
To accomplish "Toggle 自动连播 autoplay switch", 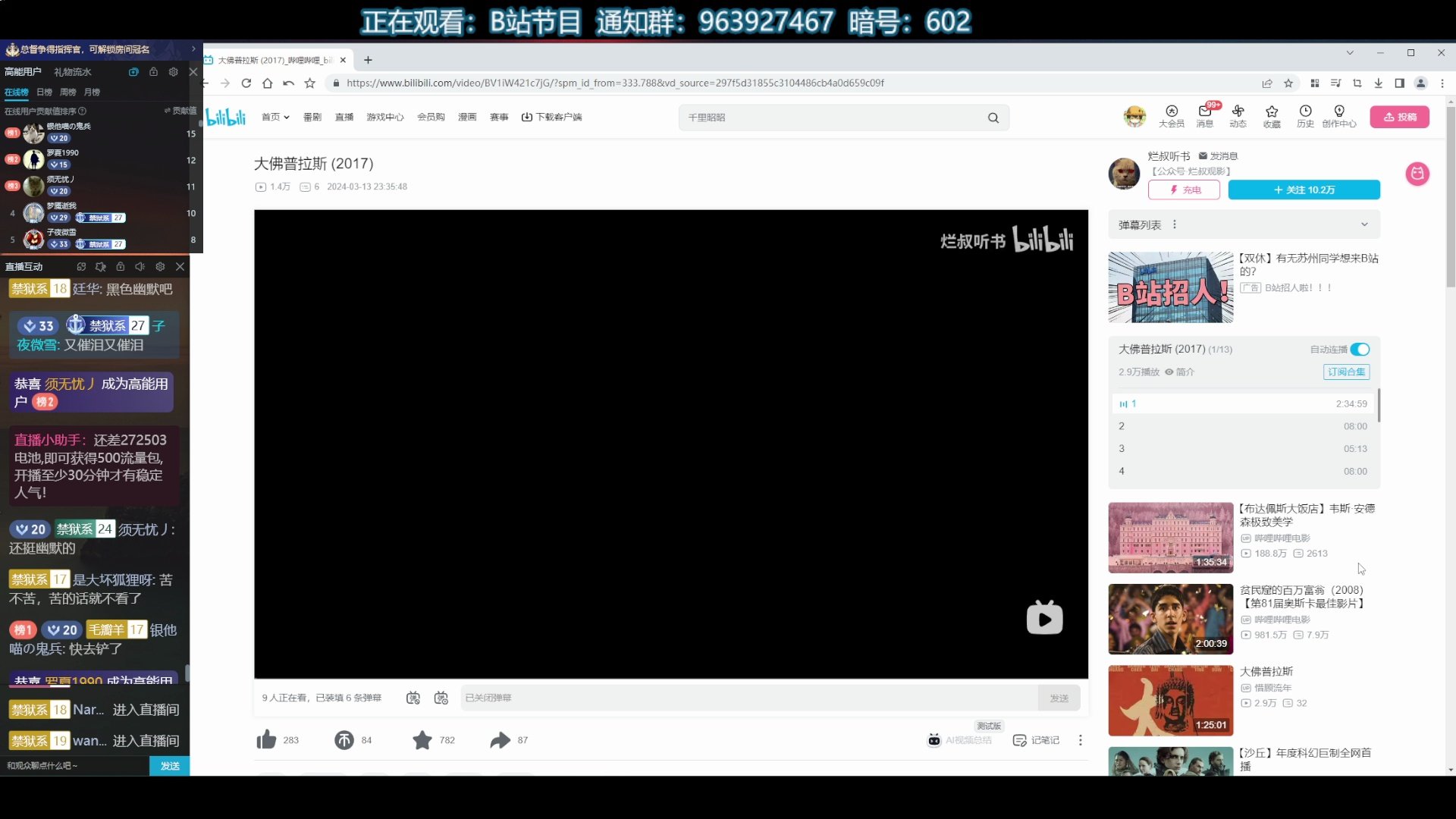I will tap(1360, 350).
